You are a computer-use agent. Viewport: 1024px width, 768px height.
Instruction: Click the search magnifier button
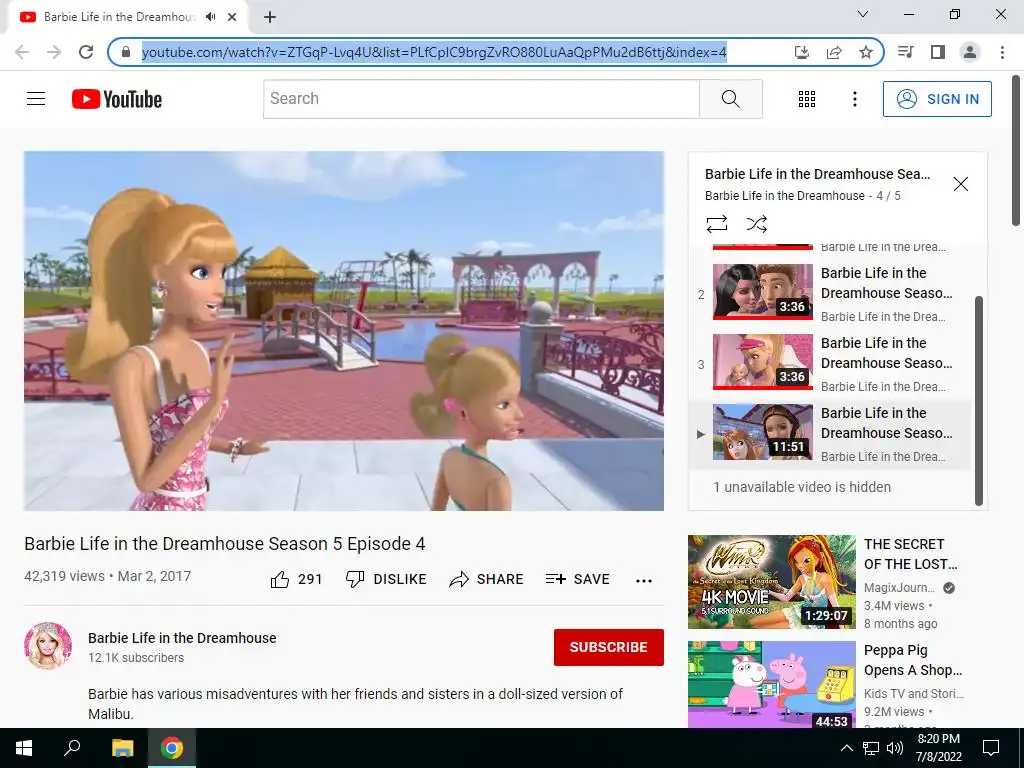coord(730,99)
